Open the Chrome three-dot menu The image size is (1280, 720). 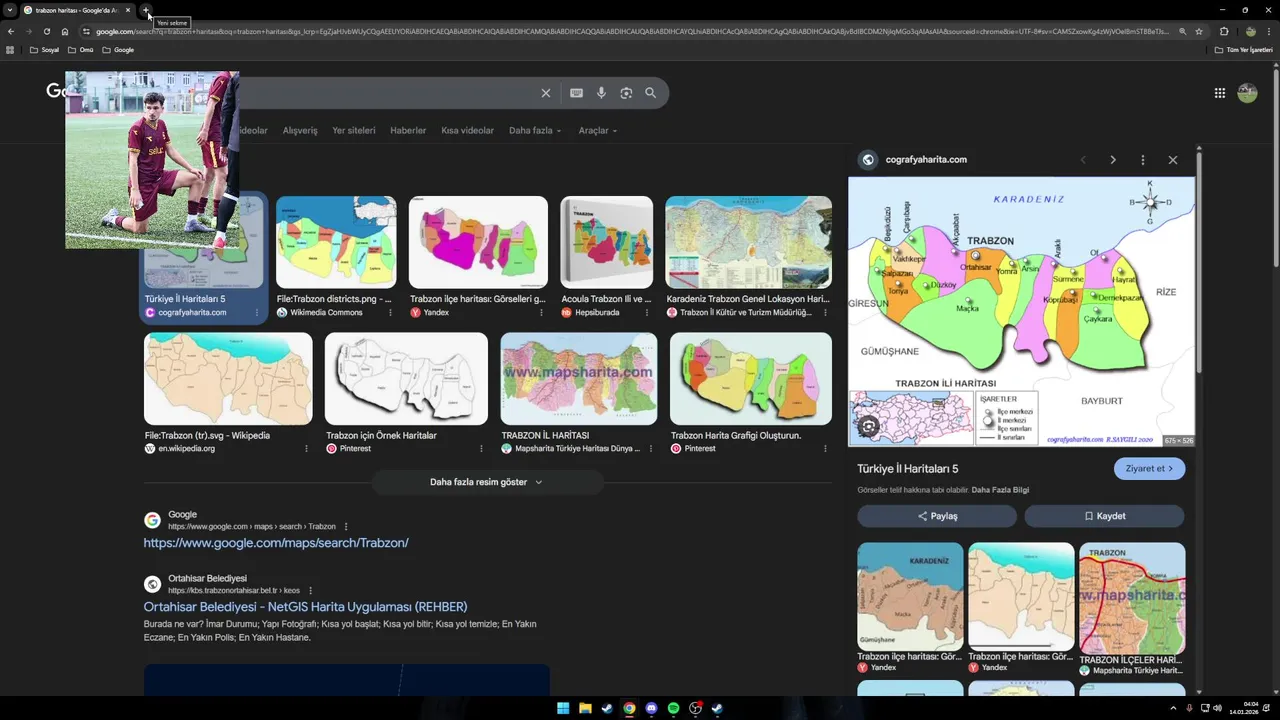coord(1269,31)
